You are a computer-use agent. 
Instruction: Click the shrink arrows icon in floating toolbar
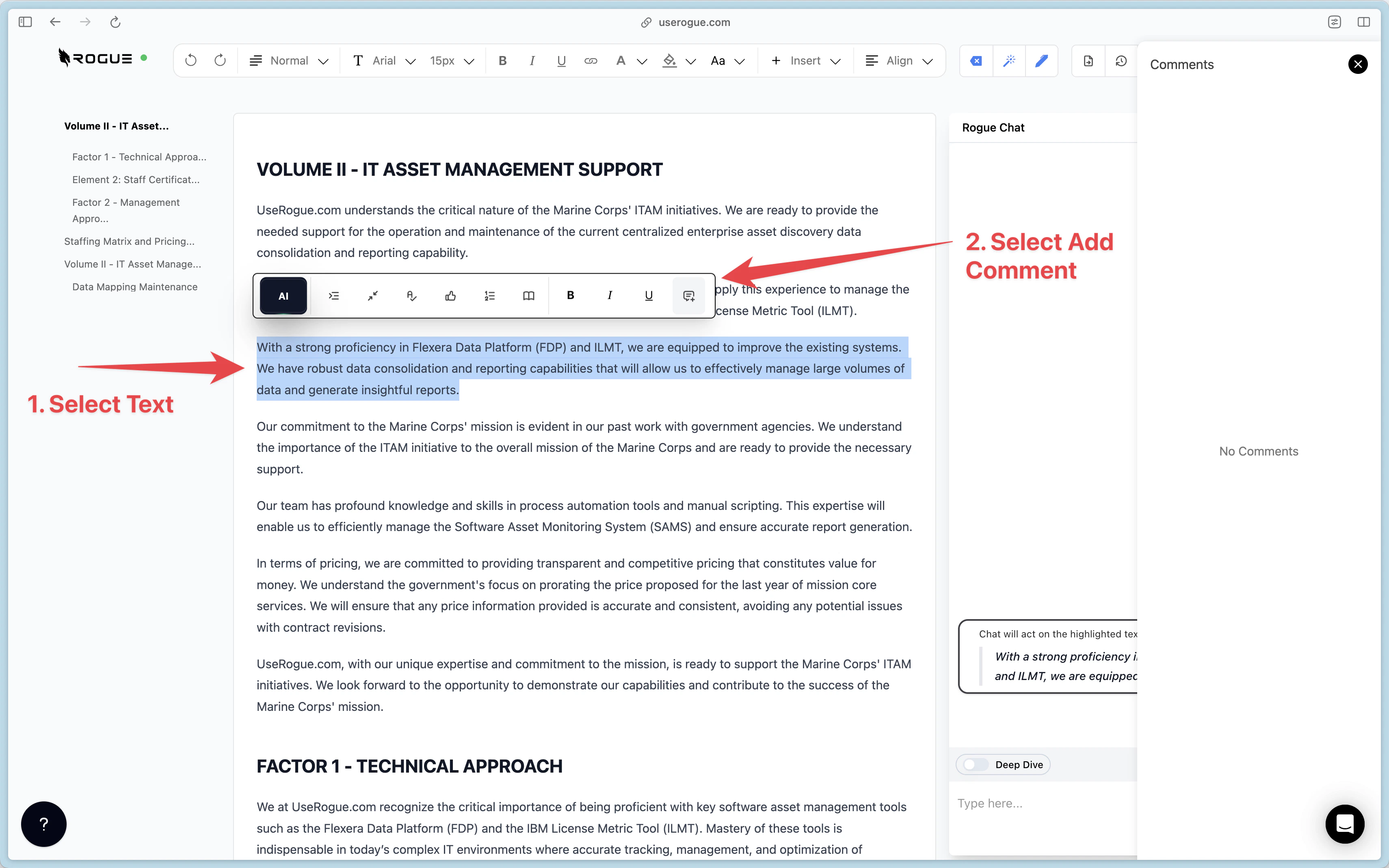click(373, 296)
